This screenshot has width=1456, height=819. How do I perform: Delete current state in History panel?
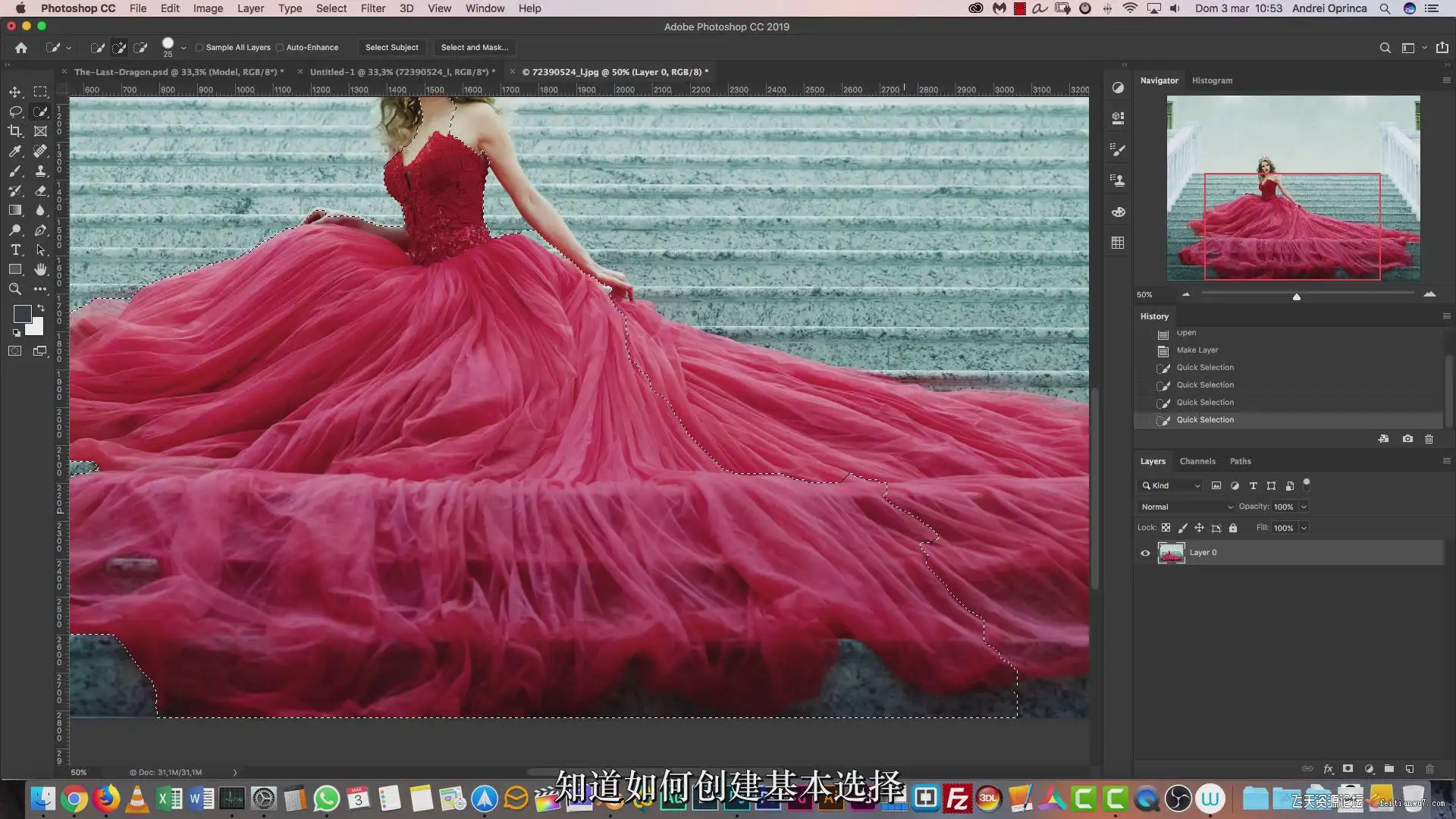coord(1429,439)
